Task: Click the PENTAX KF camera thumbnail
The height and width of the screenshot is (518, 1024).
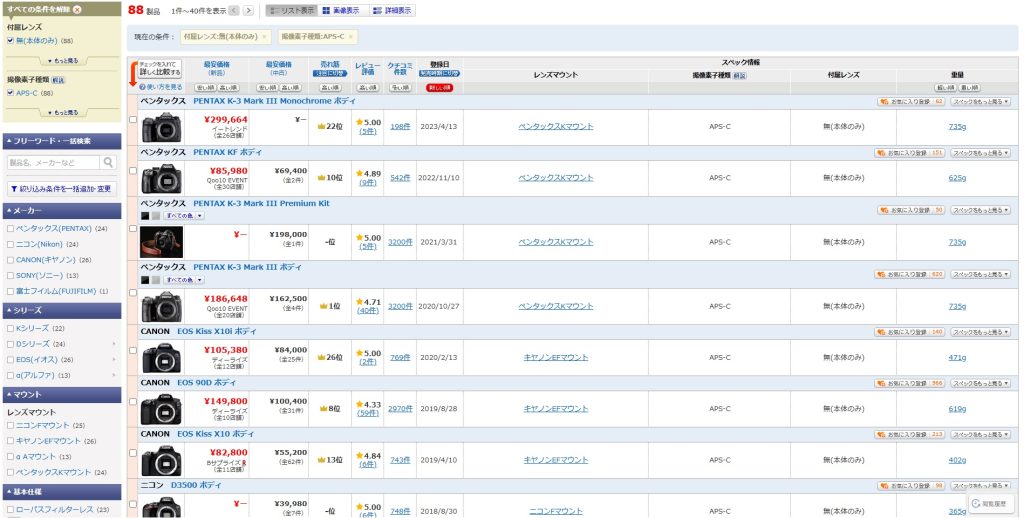Action: pos(161,178)
